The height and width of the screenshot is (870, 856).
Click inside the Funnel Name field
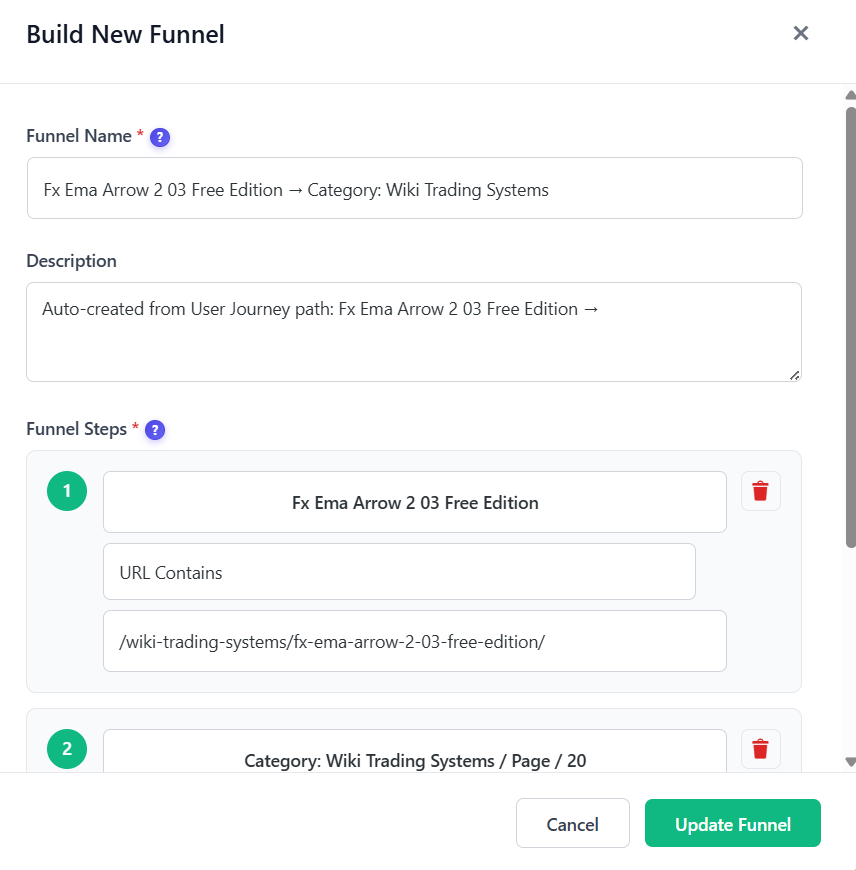click(x=414, y=189)
